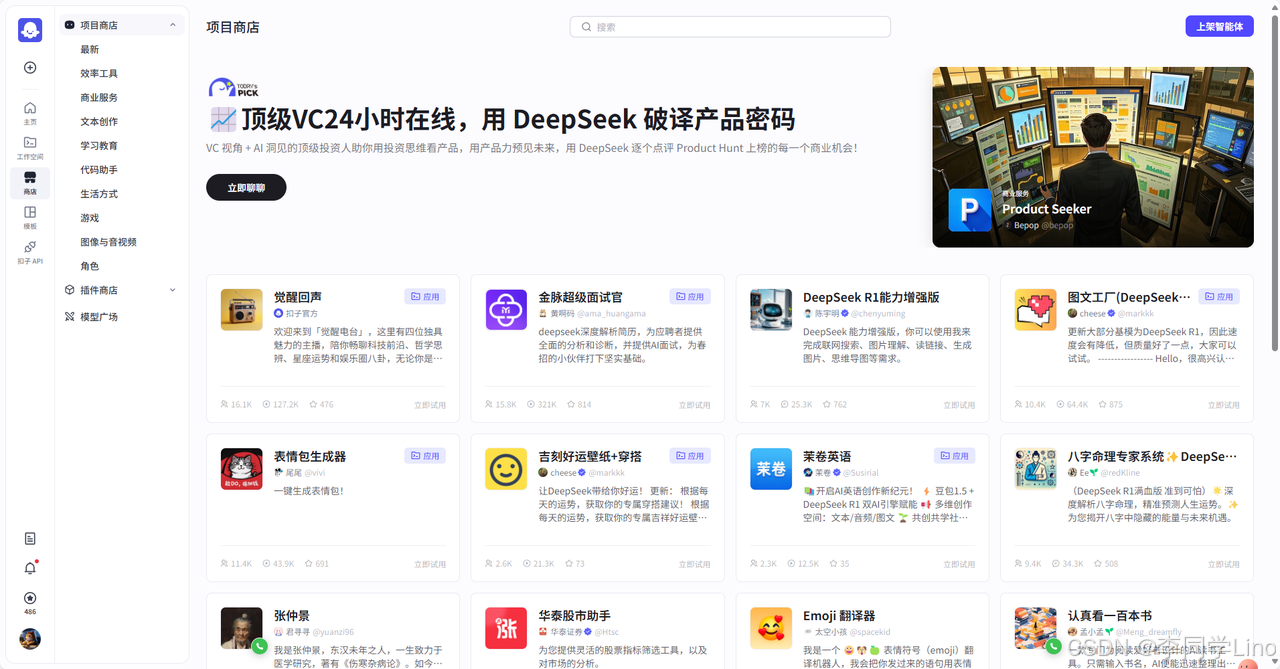This screenshot has width=1280, height=669.
Task: Expand the 插件商店 section
Action: click(173, 290)
